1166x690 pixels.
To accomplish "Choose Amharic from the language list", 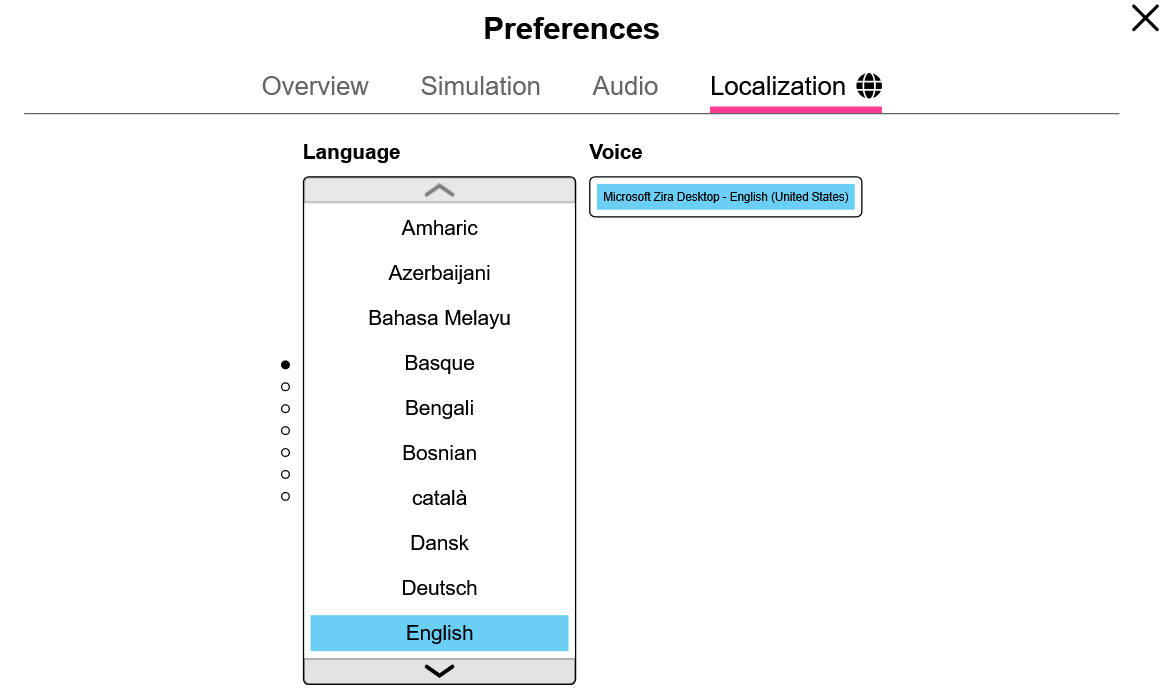I will 439,228.
